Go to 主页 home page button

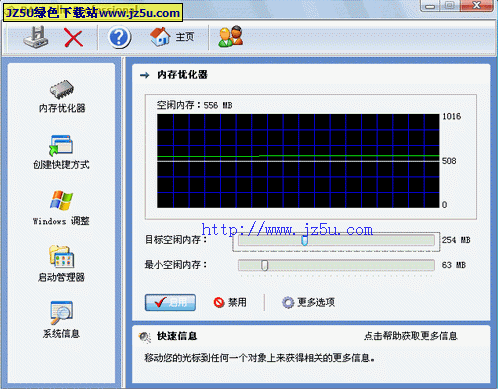(x=172, y=37)
